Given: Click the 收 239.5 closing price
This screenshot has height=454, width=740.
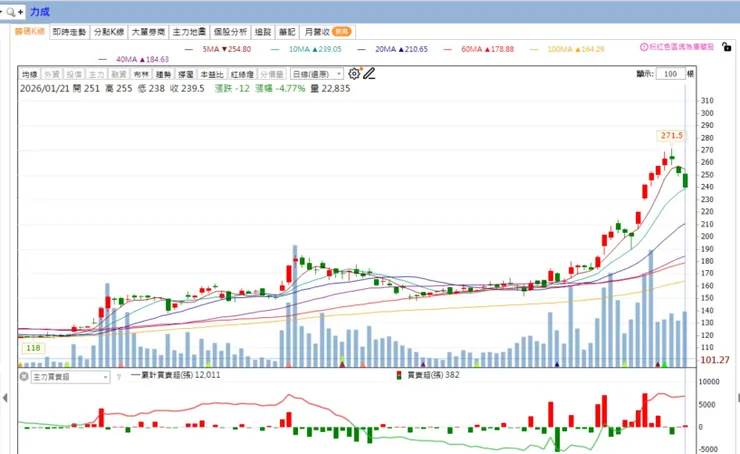Looking at the screenshot, I should (187, 88).
